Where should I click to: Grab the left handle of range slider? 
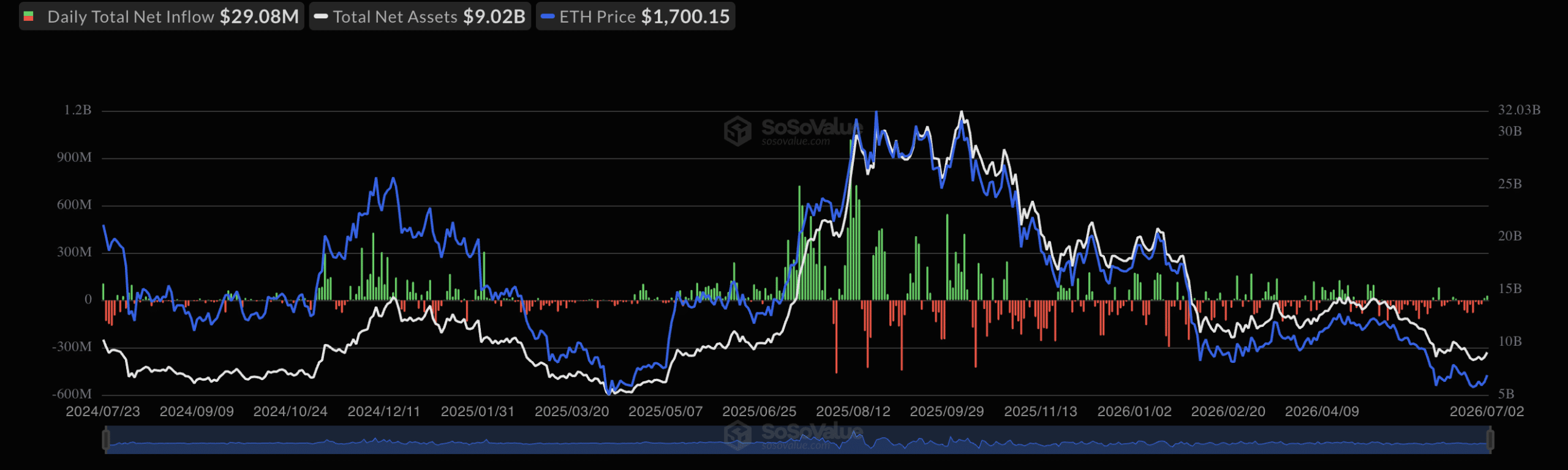pos(106,439)
